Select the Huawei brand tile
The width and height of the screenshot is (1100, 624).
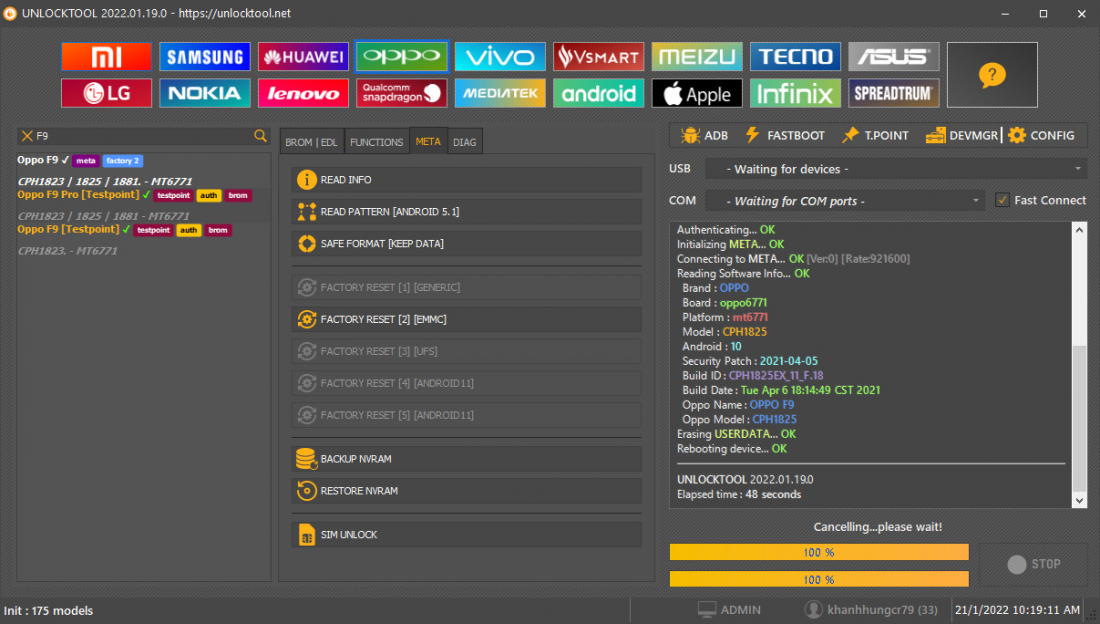tap(303, 57)
